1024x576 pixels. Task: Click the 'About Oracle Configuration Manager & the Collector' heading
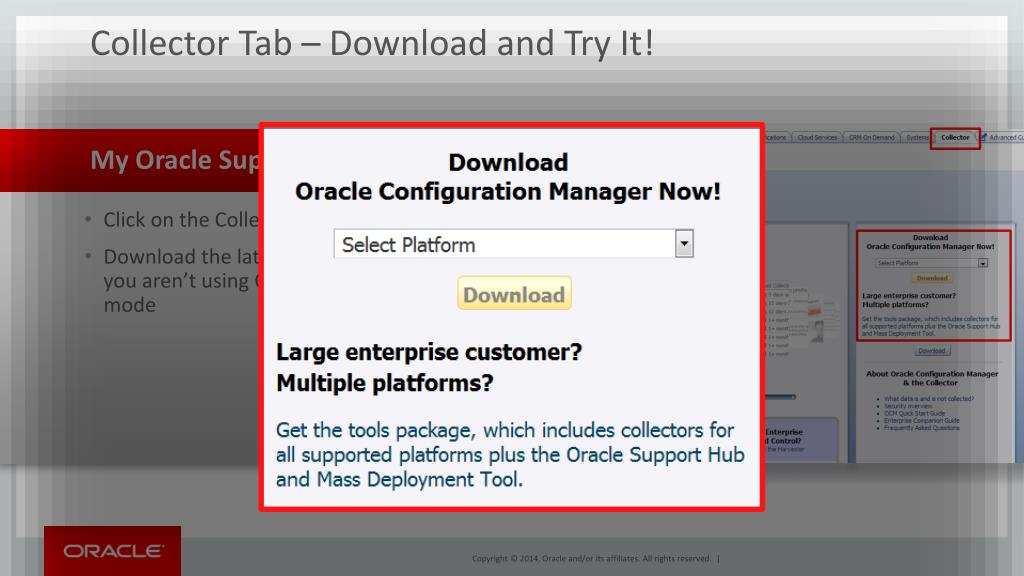coord(932,378)
